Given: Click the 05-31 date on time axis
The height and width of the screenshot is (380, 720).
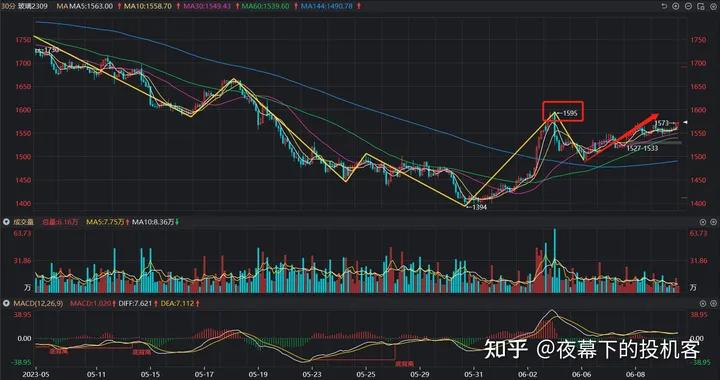Looking at the screenshot, I should (474, 375).
